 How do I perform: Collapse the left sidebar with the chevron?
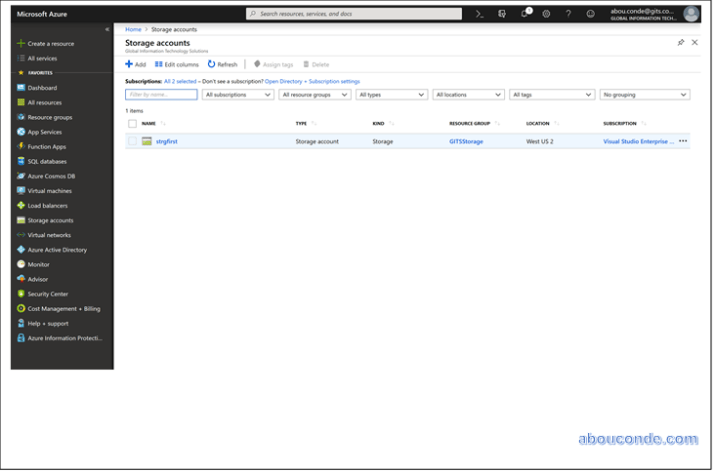tap(107, 29)
